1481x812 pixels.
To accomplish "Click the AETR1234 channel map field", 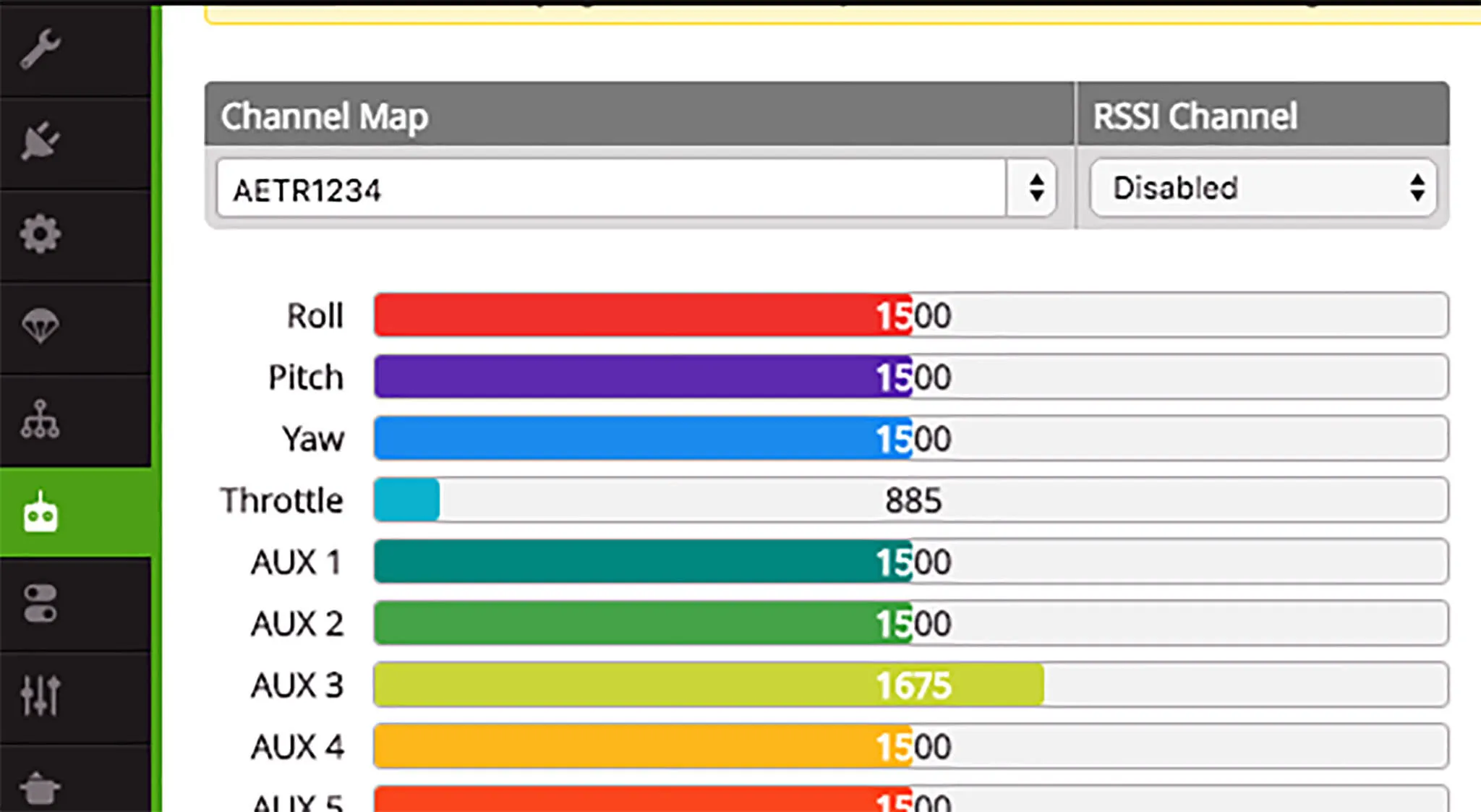I will click(611, 189).
